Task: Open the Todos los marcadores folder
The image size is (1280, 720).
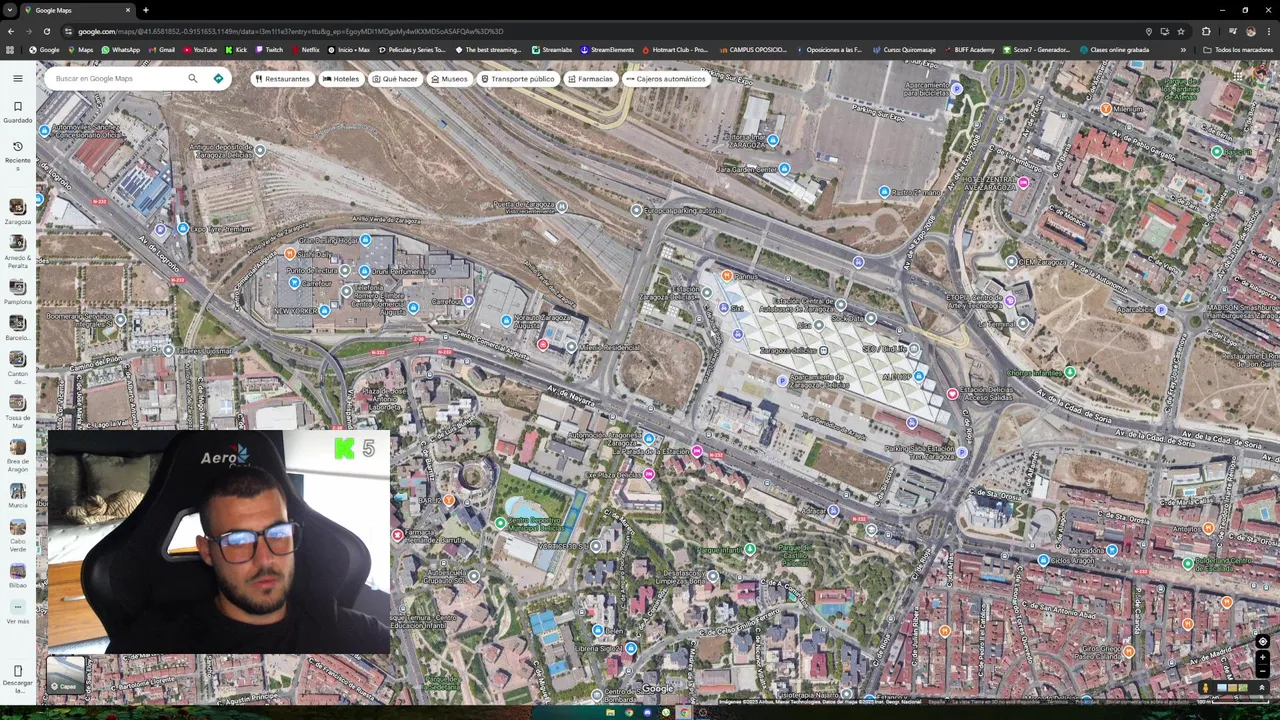Action: point(1238,50)
